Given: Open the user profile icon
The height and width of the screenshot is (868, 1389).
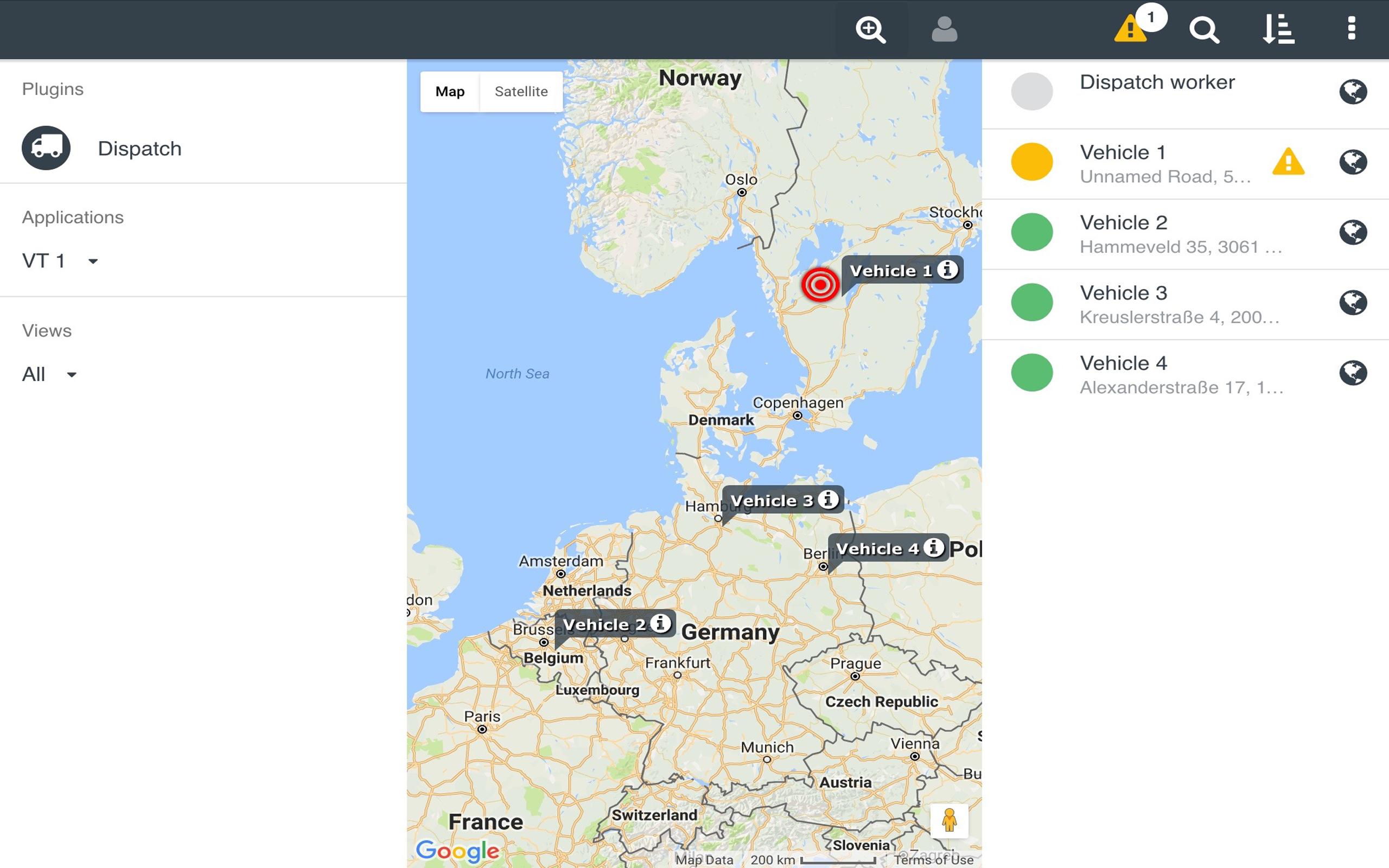Looking at the screenshot, I should coord(944,29).
